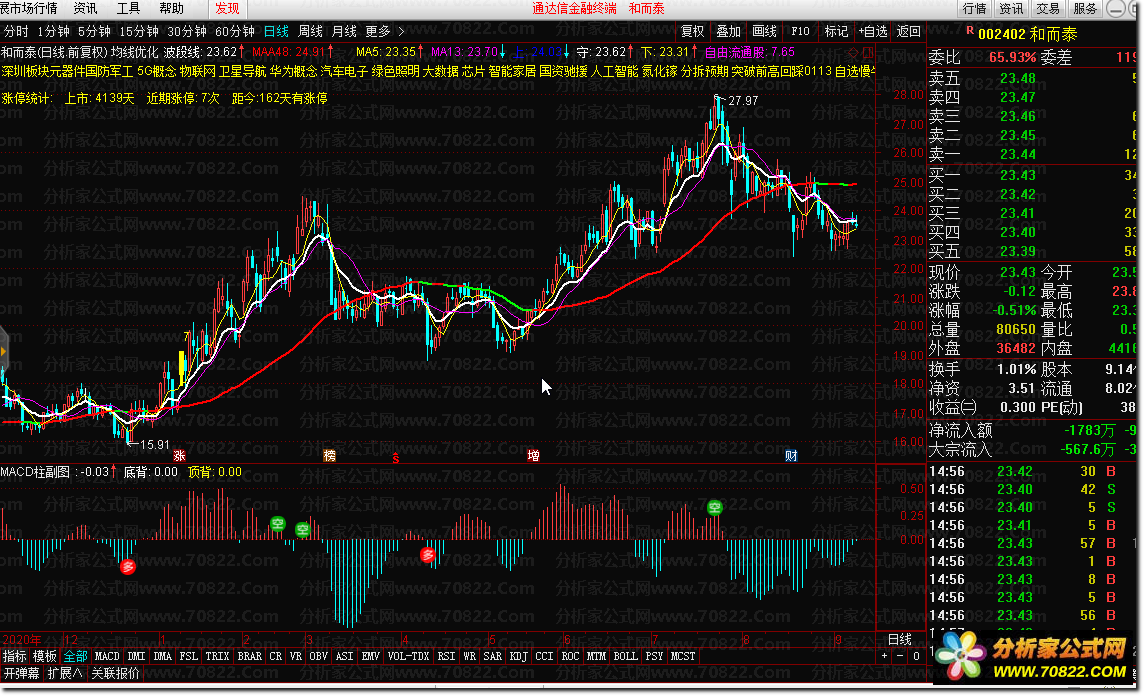
Task: Open the 标记 marking options
Action: coord(836,31)
